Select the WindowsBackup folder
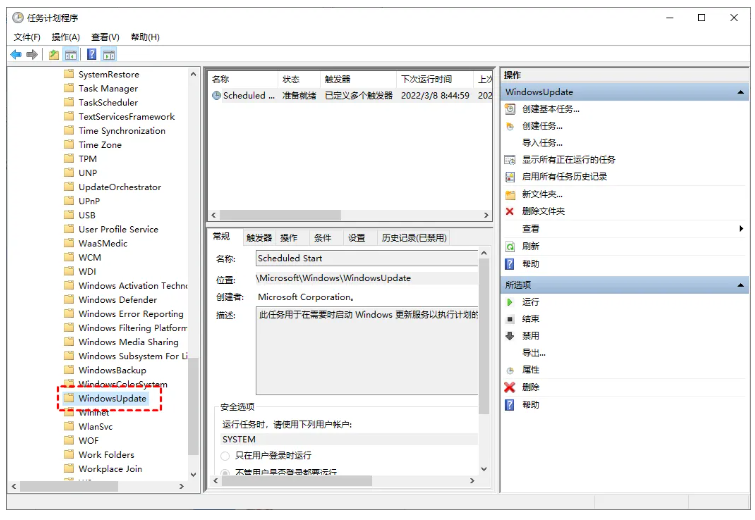The height and width of the screenshot is (520, 755). click(x=112, y=370)
